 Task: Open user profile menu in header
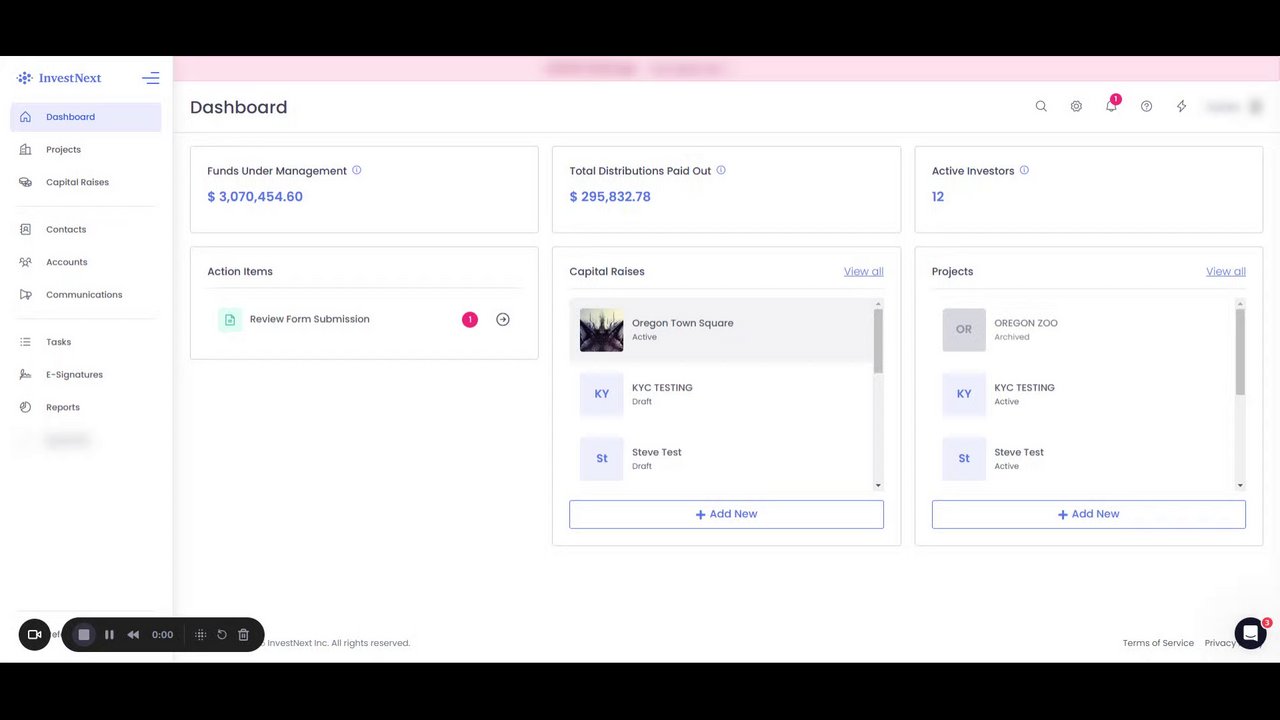(x=1232, y=106)
